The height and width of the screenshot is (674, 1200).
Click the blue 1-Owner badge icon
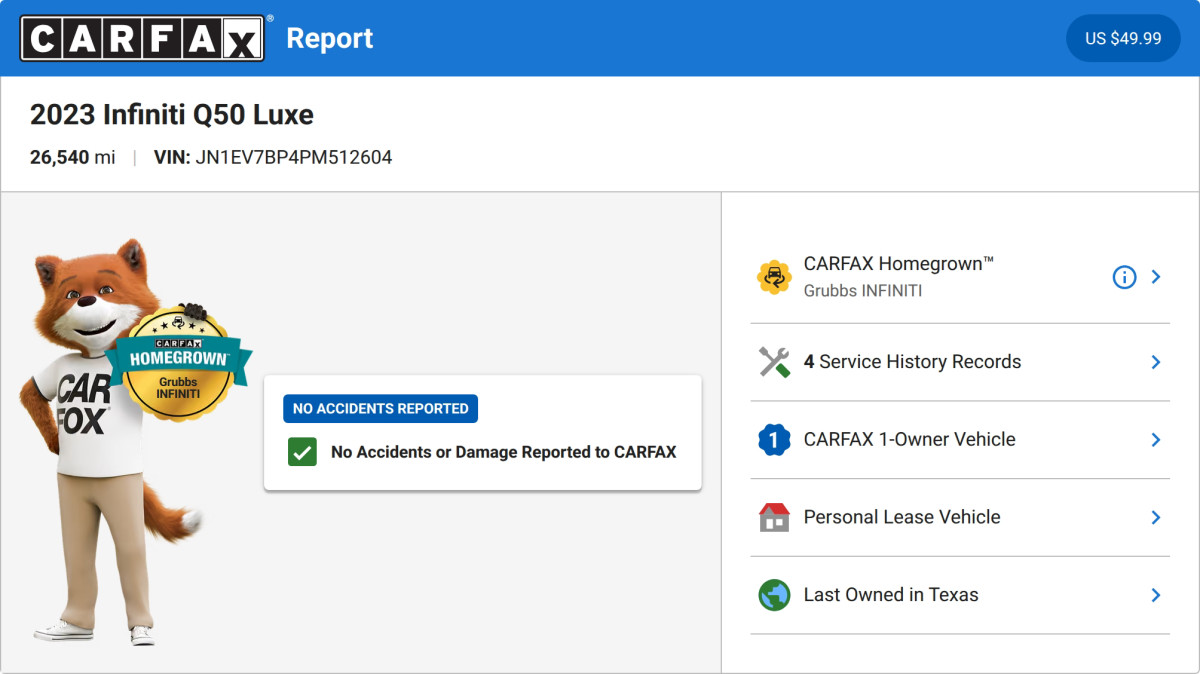click(775, 440)
